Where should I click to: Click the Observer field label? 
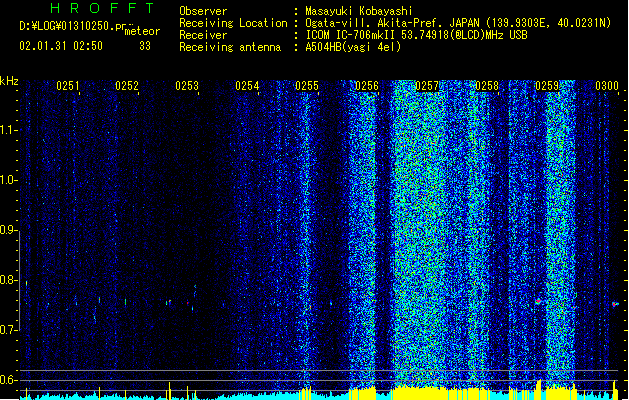203,11
